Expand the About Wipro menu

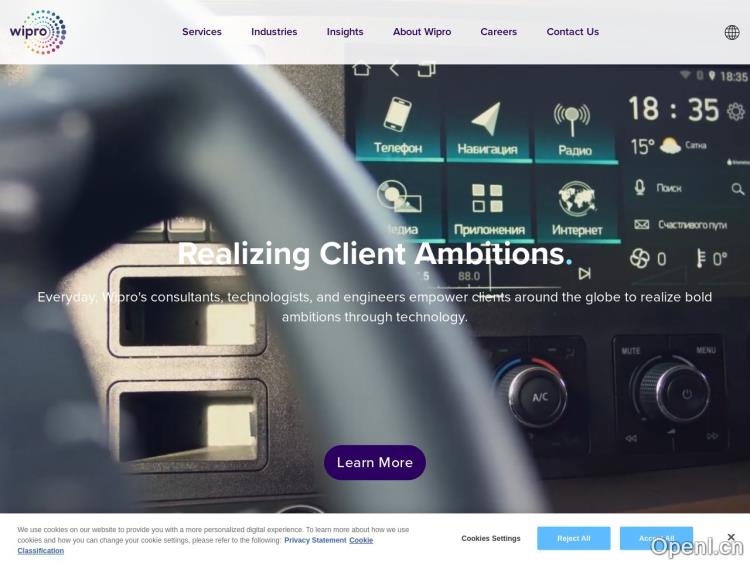[x=422, y=32]
